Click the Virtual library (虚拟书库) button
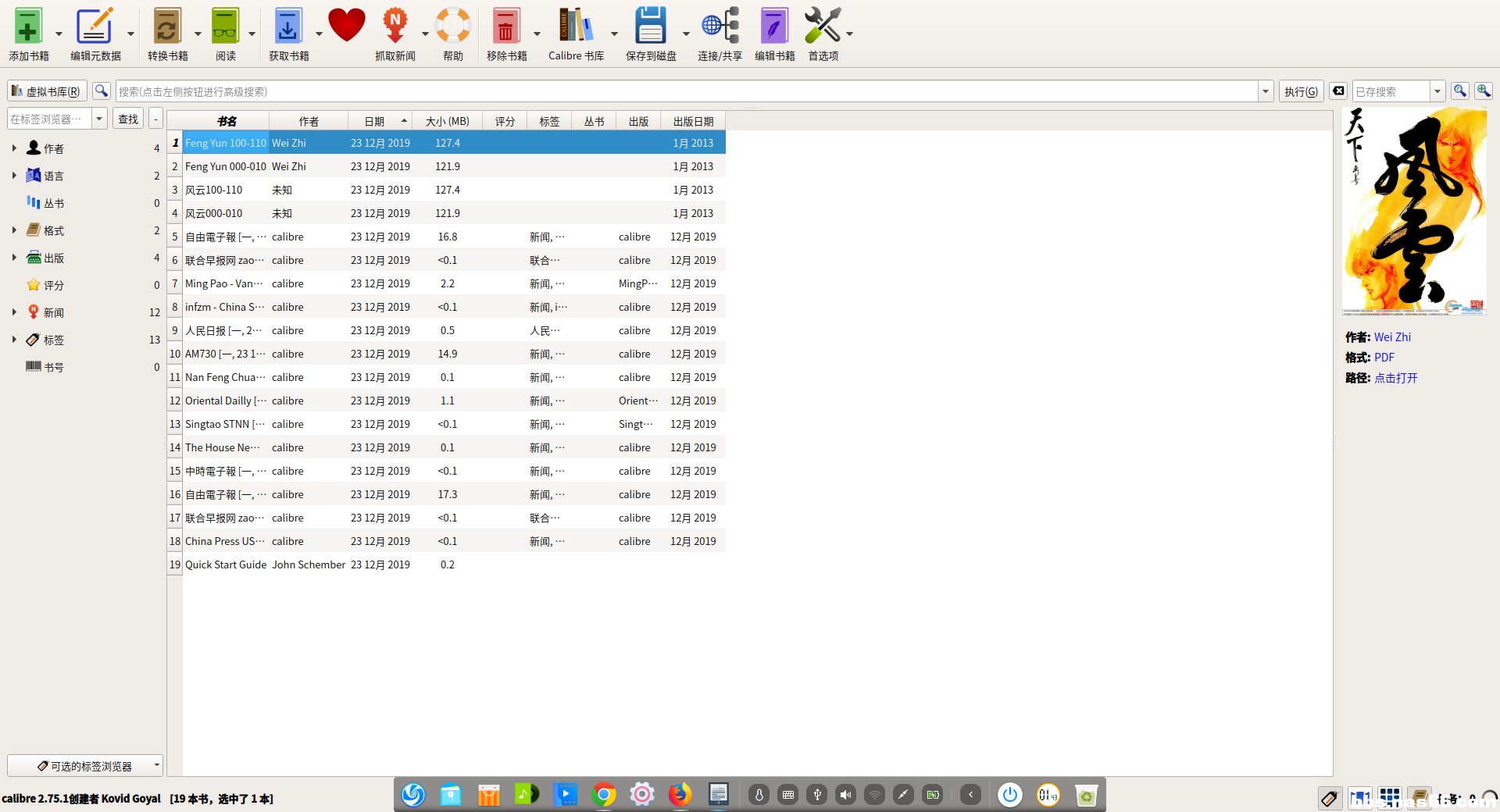Screen dimensions: 1500x812 tap(47, 91)
